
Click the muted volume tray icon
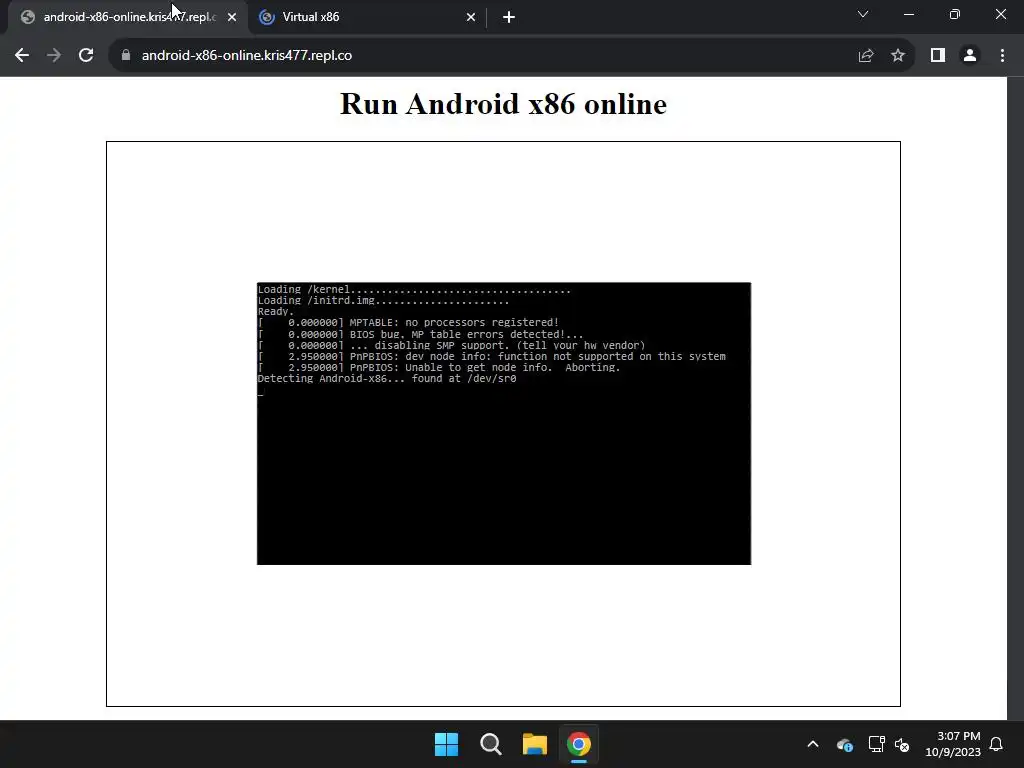pos(902,744)
